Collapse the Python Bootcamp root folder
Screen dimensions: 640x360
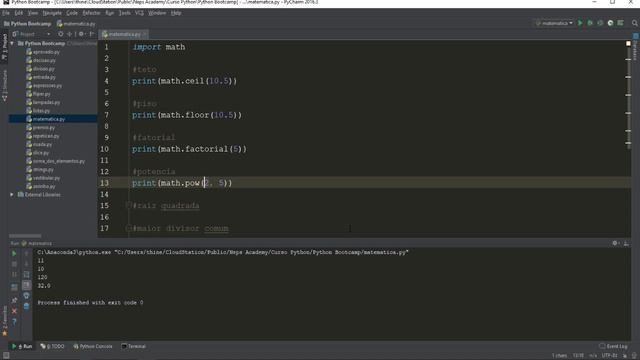coord(12,43)
